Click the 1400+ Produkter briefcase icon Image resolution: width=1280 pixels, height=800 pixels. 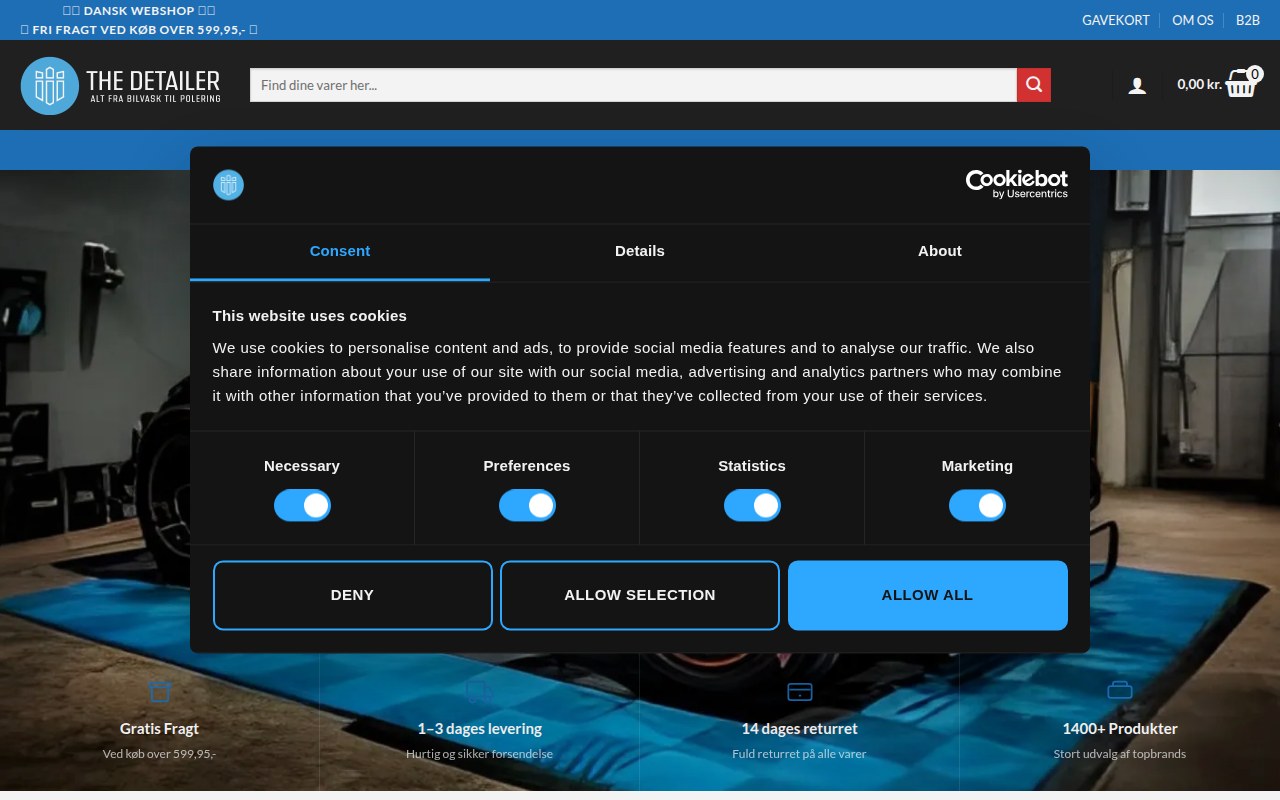point(1120,690)
